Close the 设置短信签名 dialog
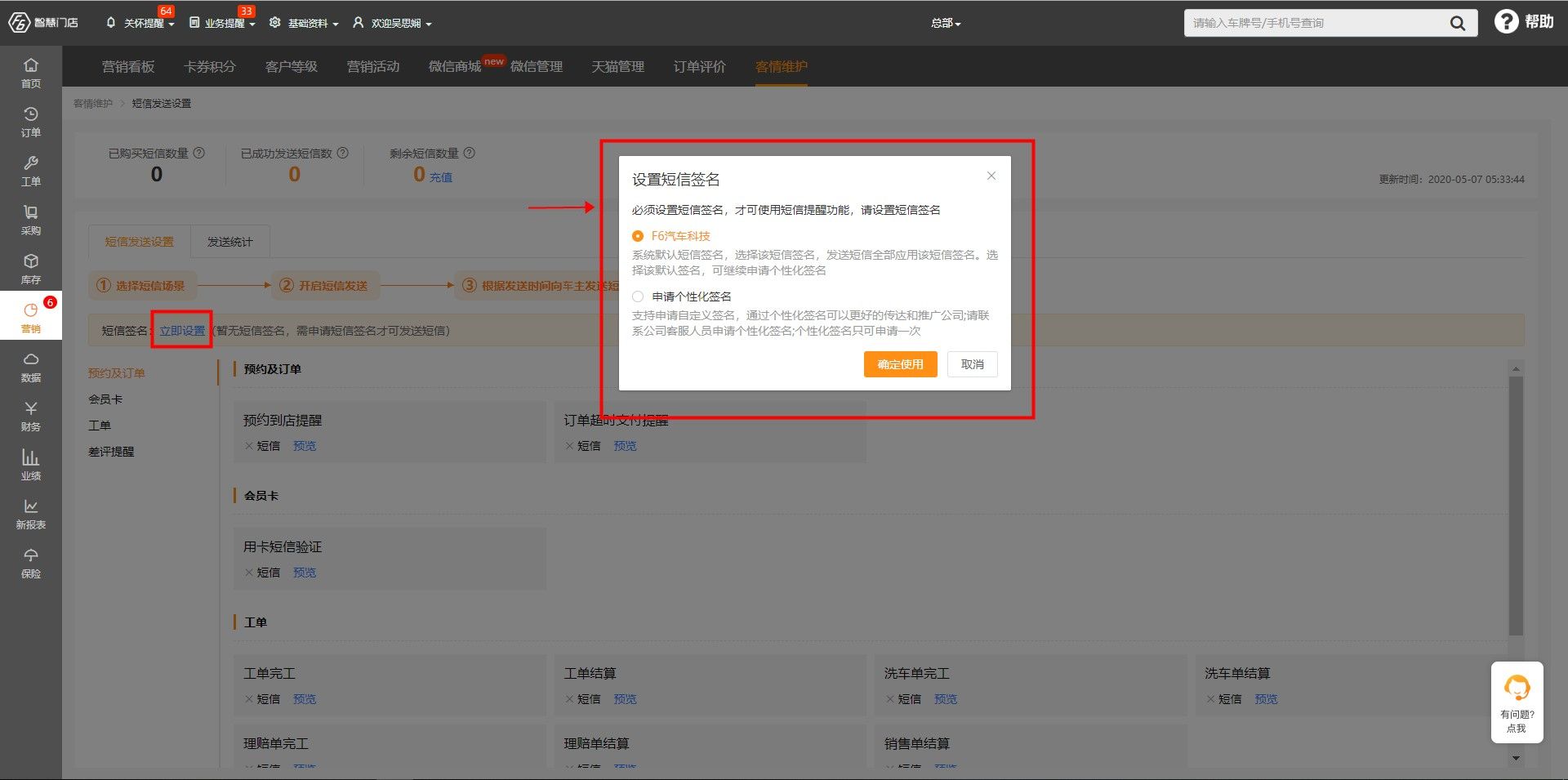The height and width of the screenshot is (780, 1568). pos(991,176)
